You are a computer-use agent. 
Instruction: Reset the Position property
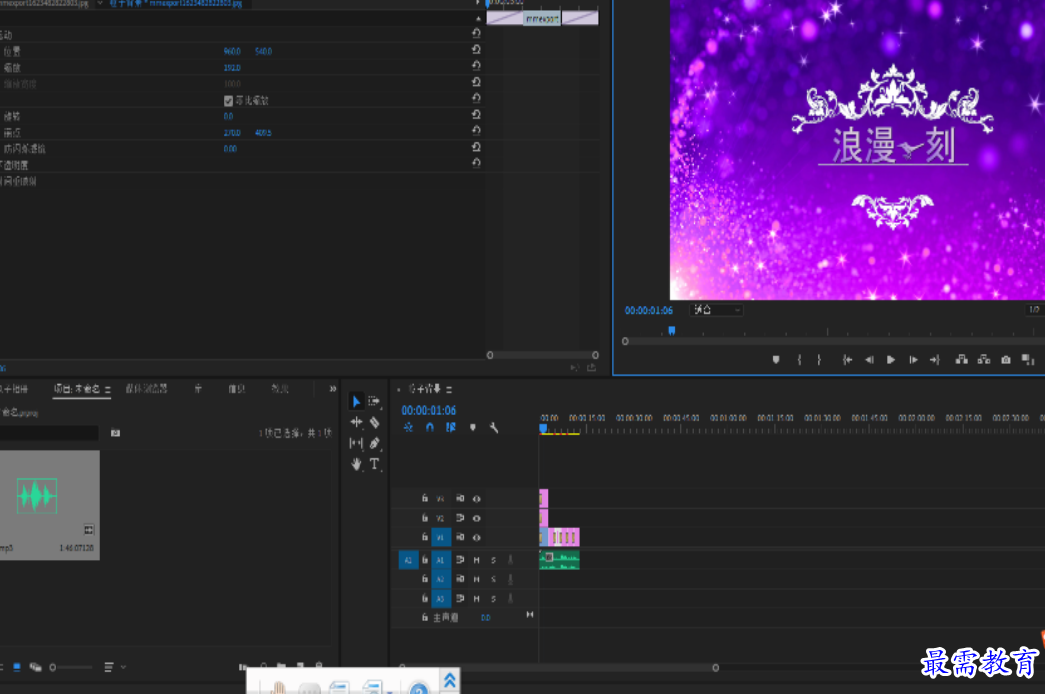tap(476, 49)
